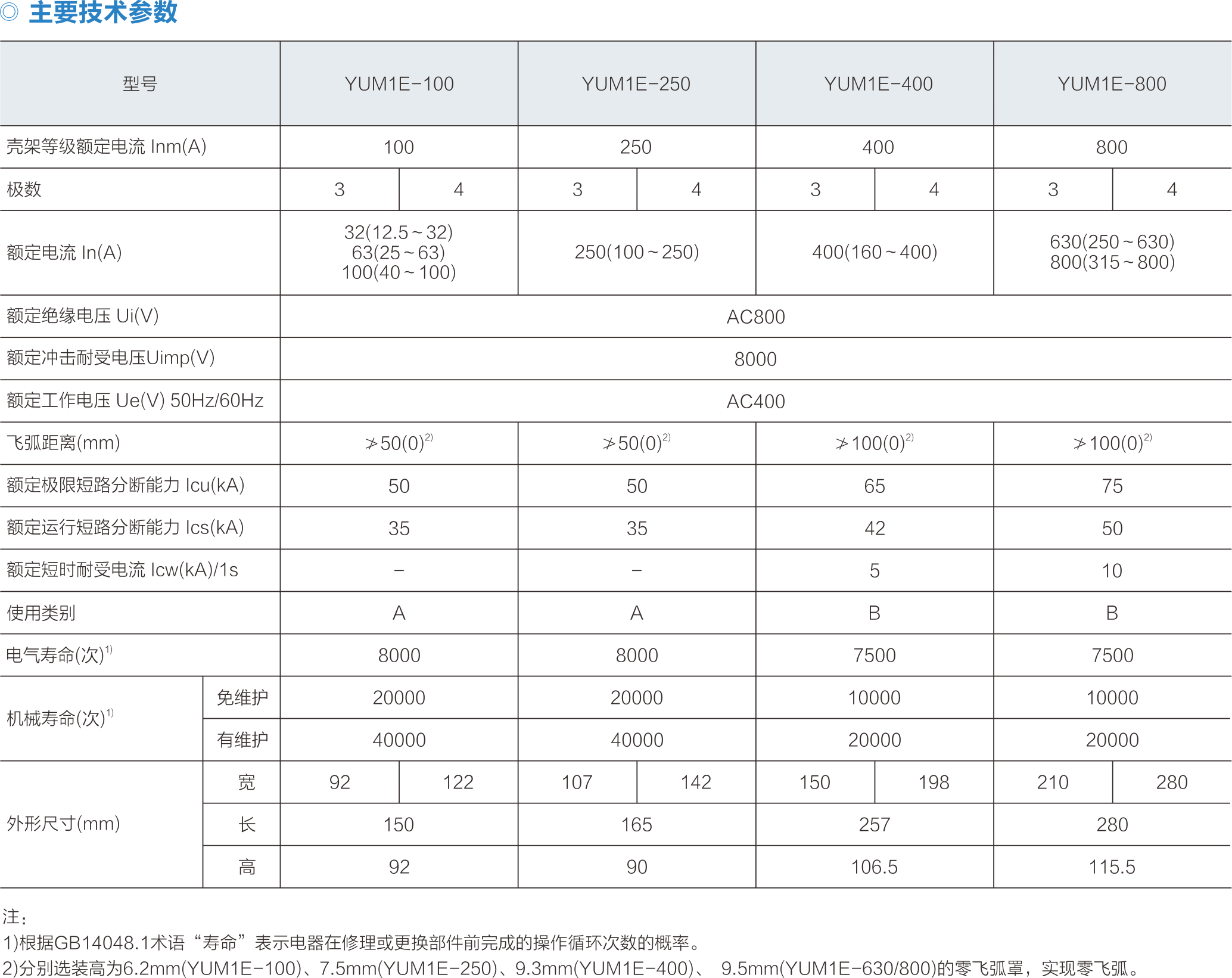Select the YUM1E-250 column header
This screenshot has height=978, width=1232.
[x=636, y=84]
